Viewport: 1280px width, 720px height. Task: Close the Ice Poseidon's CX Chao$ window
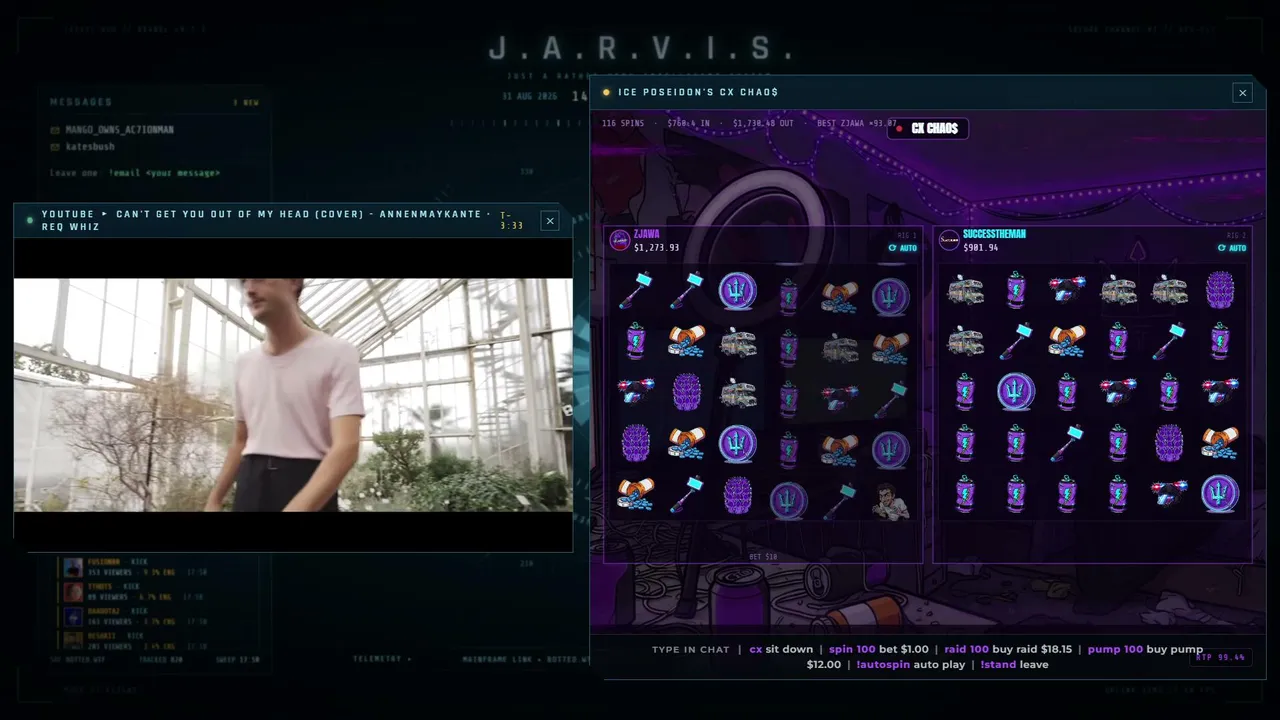pyautogui.click(x=1242, y=93)
